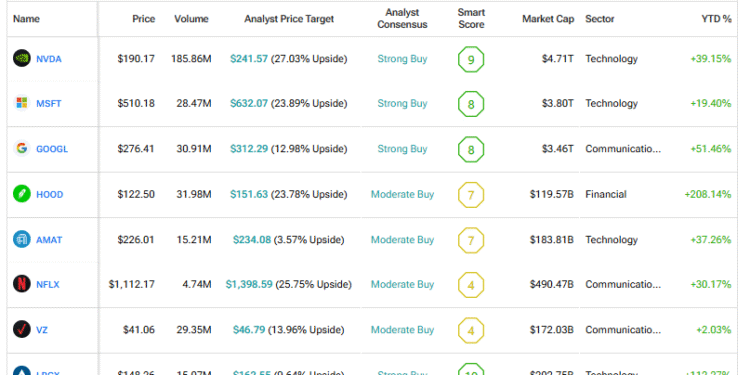Viewport: 750px width, 375px height.
Task: Click GOOGL's Smart Score 8 badge
Action: click(x=471, y=150)
